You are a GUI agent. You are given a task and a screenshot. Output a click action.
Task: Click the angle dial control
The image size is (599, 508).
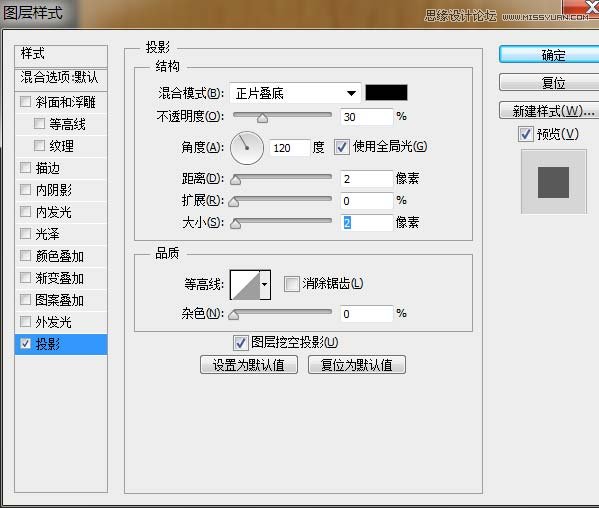(x=247, y=148)
